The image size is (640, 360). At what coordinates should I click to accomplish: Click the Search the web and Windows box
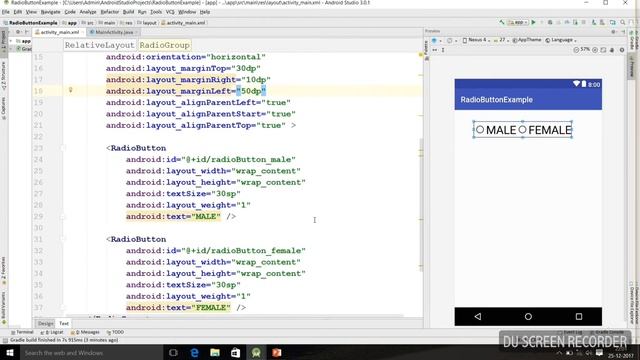[x=91, y=353]
